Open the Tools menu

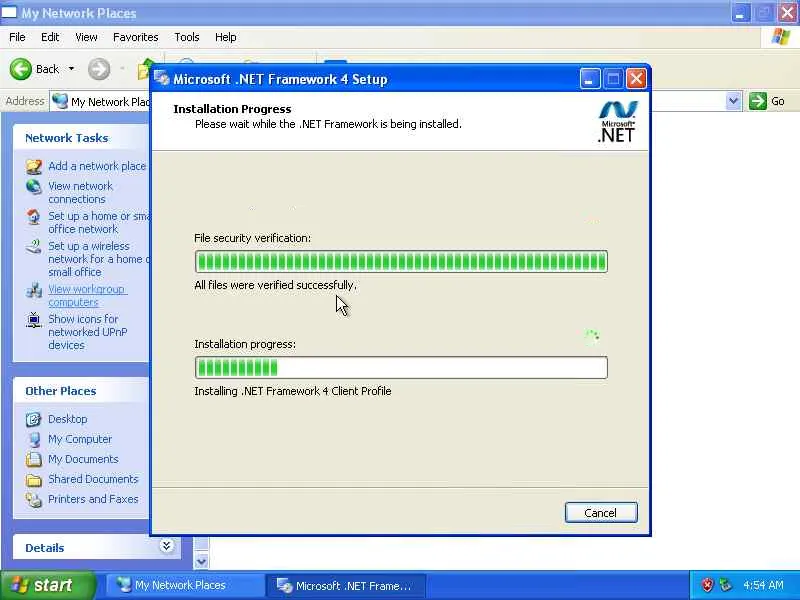[187, 37]
